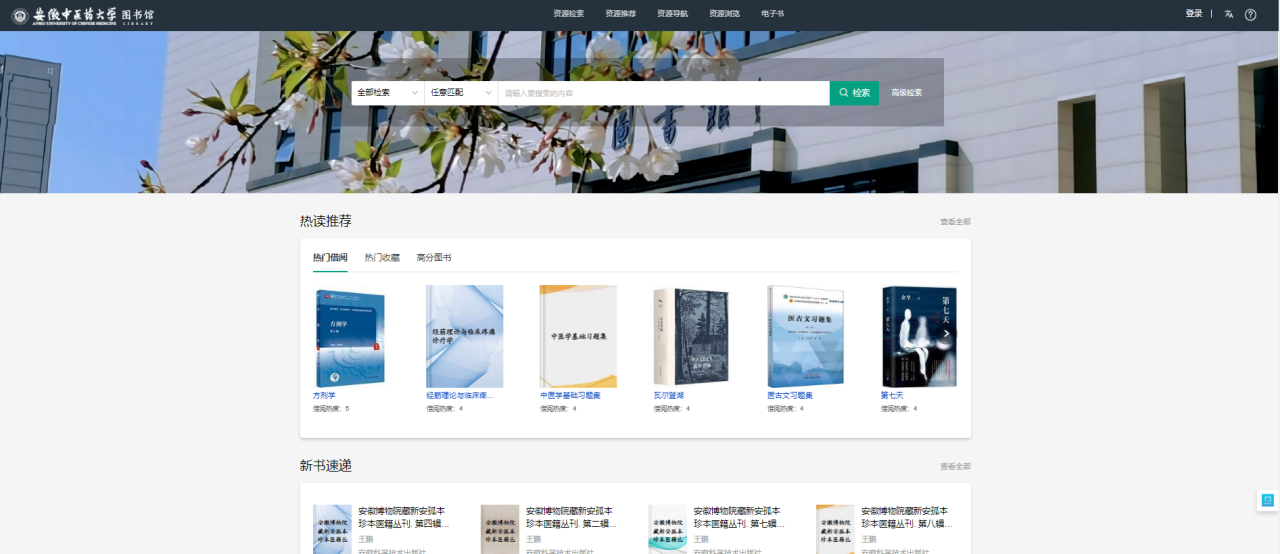The image size is (1280, 554).
Task: Open new book title ending 第八辑
Action: click(x=906, y=517)
